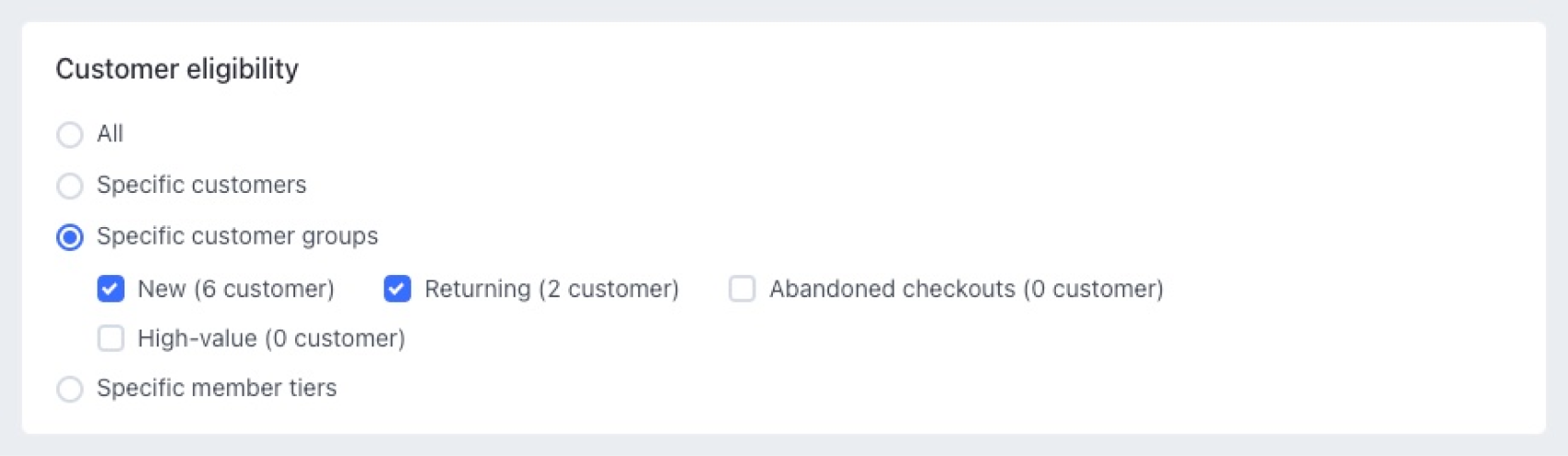Uncheck the Returning customer group checkbox
Screen dimensions: 1568x456
point(398,289)
